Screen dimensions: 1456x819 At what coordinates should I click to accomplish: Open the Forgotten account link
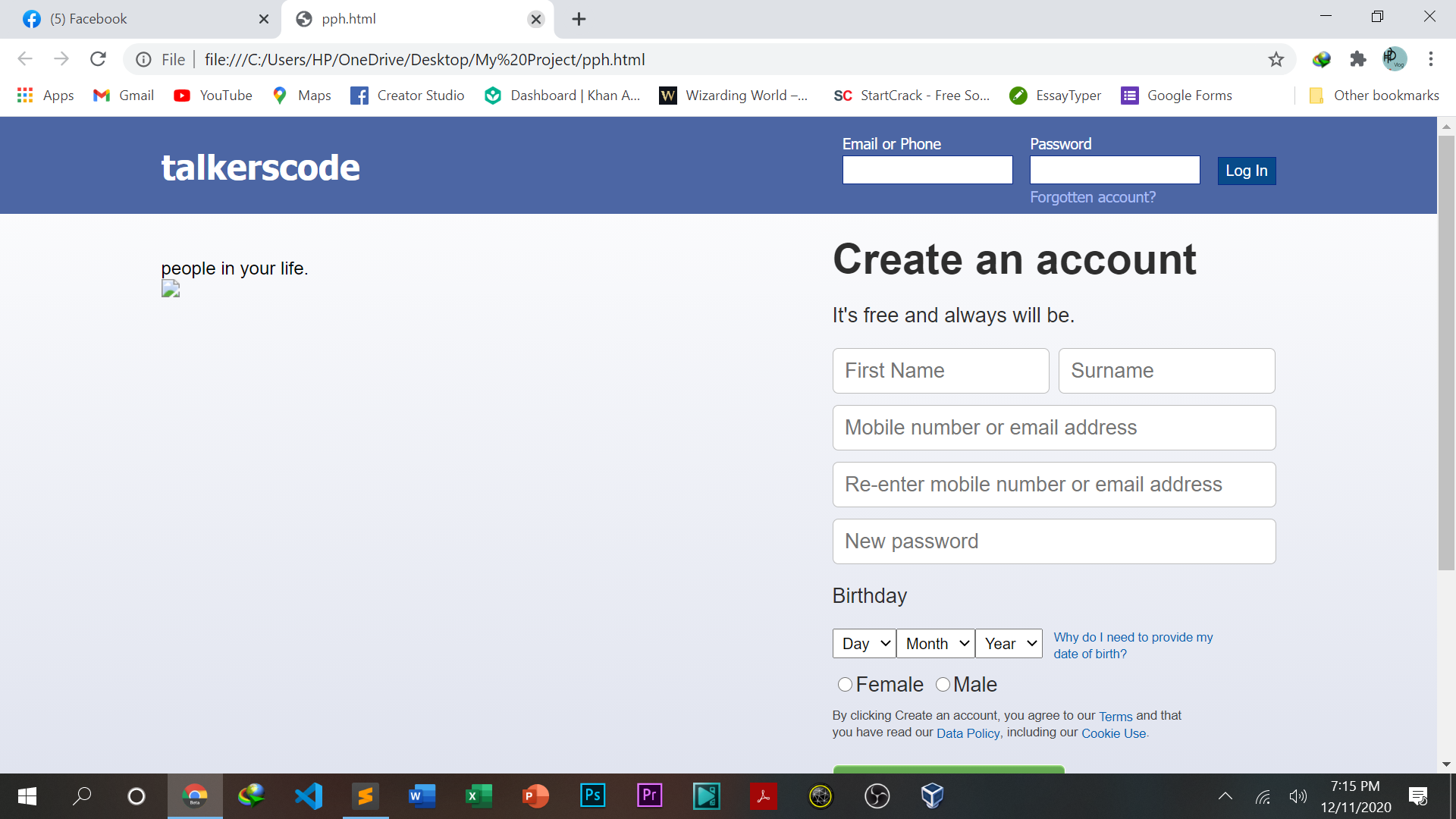tap(1092, 197)
